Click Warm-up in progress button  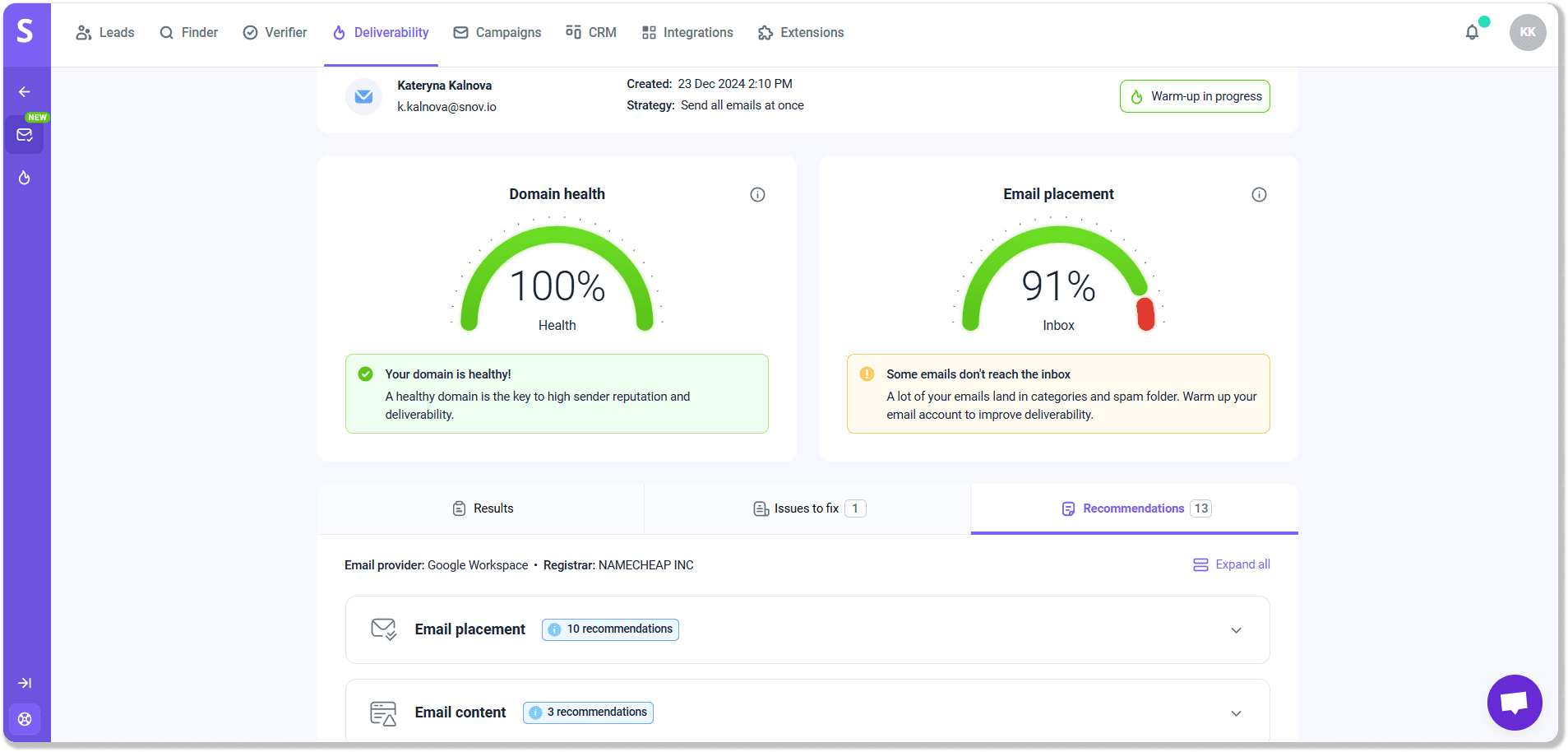pyautogui.click(x=1194, y=96)
